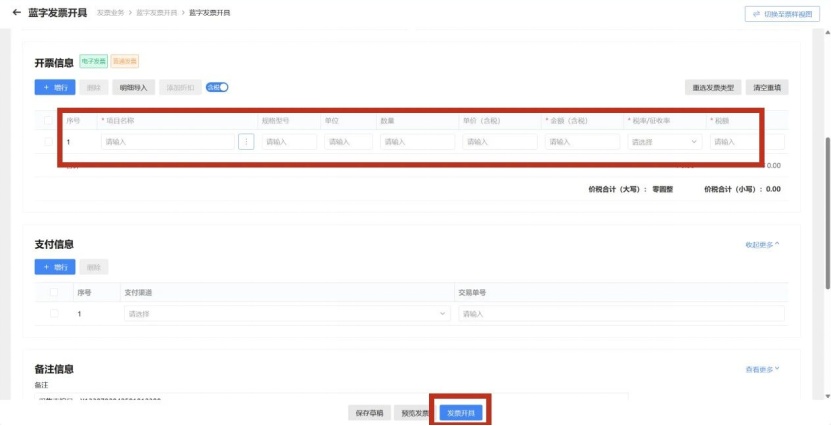Add a row with 增行 in 开票信息
This screenshot has height=426, width=831.
pyautogui.click(x=55, y=88)
